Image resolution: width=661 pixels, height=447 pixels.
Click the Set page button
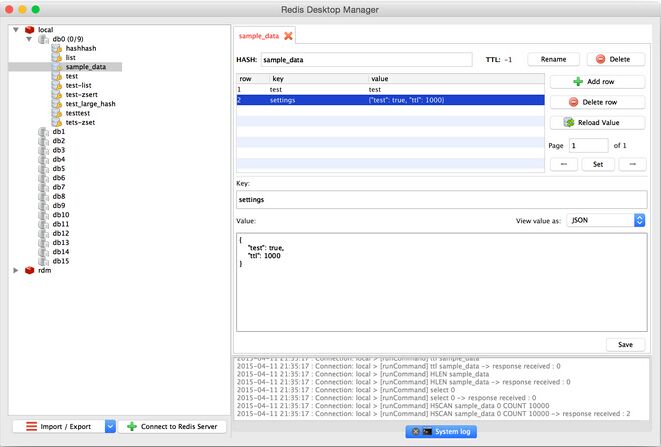coord(598,164)
